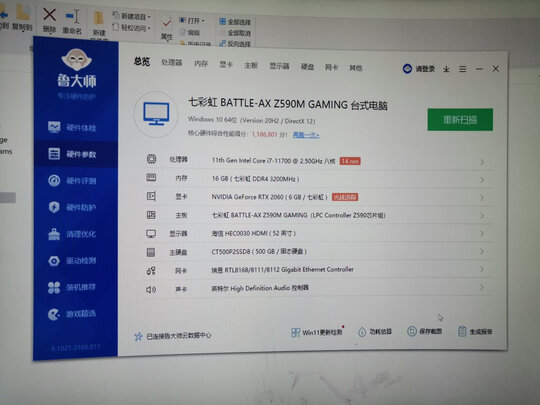Open 驱动检测 in the sidebar
Viewport: 540px width, 405px height.
(72, 260)
